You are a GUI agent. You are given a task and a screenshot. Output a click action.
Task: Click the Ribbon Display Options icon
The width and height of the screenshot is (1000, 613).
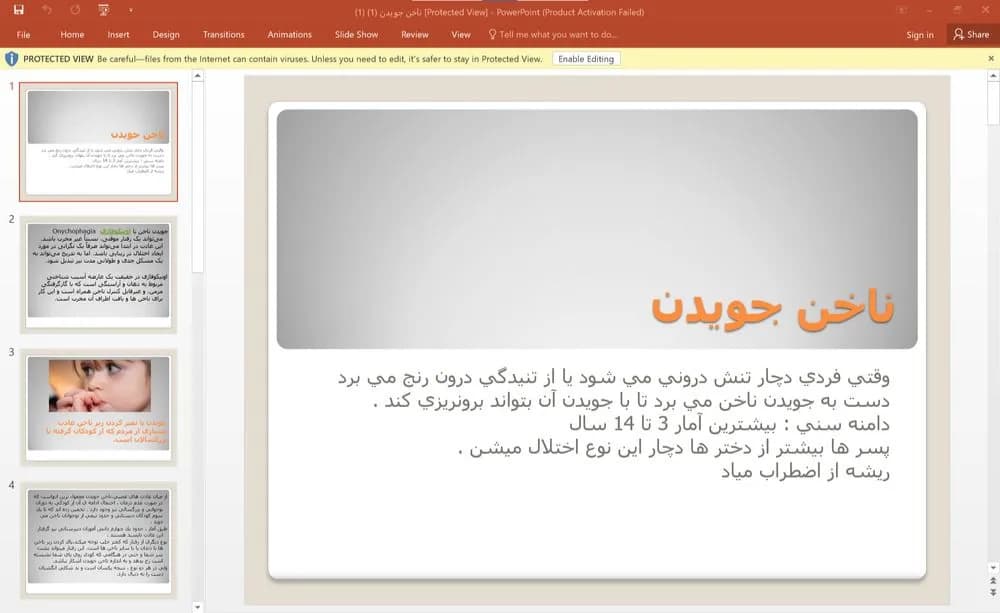(x=902, y=10)
